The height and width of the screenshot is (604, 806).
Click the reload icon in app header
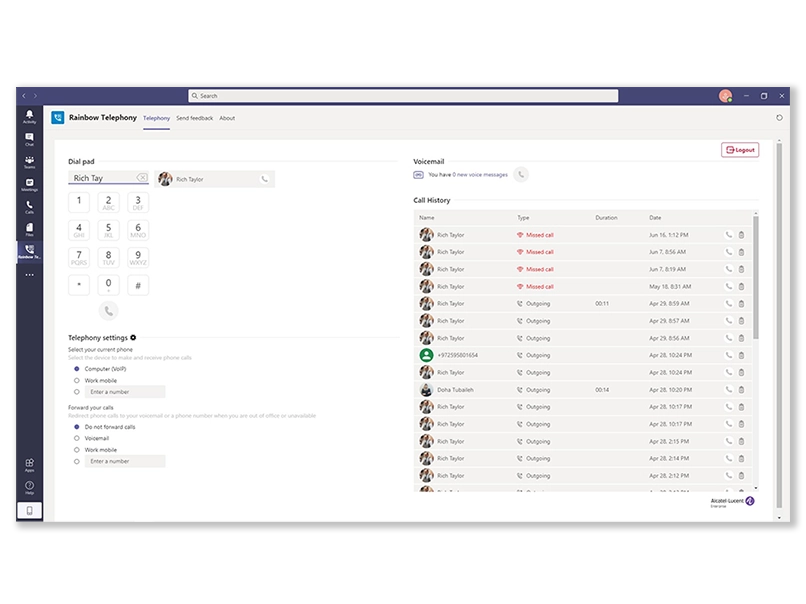tap(779, 118)
